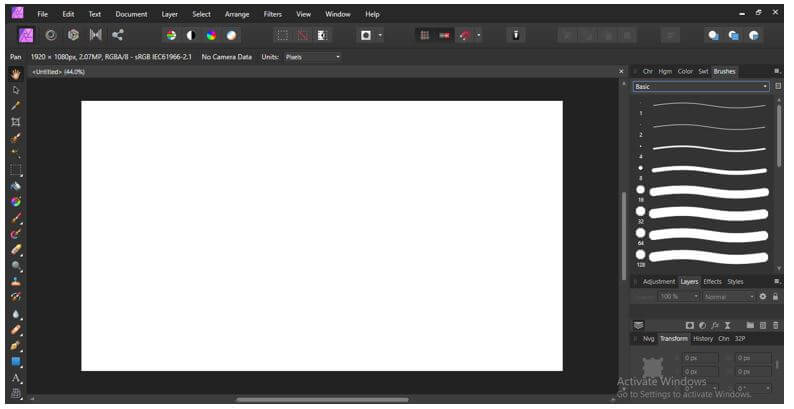This screenshot has width=794, height=409.
Task: Open the Basic brush category dropdown
Action: pos(701,87)
